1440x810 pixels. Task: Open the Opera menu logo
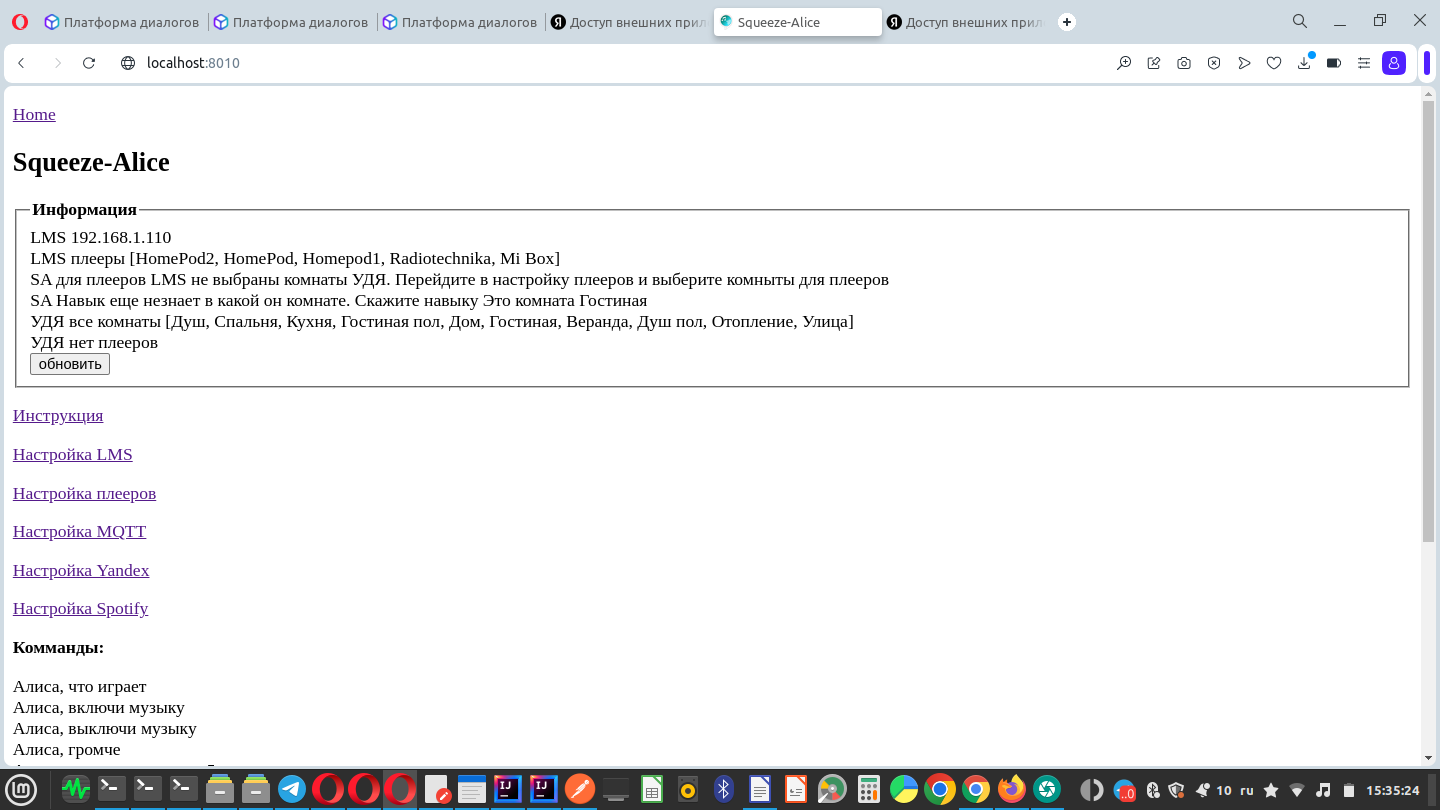(20, 22)
